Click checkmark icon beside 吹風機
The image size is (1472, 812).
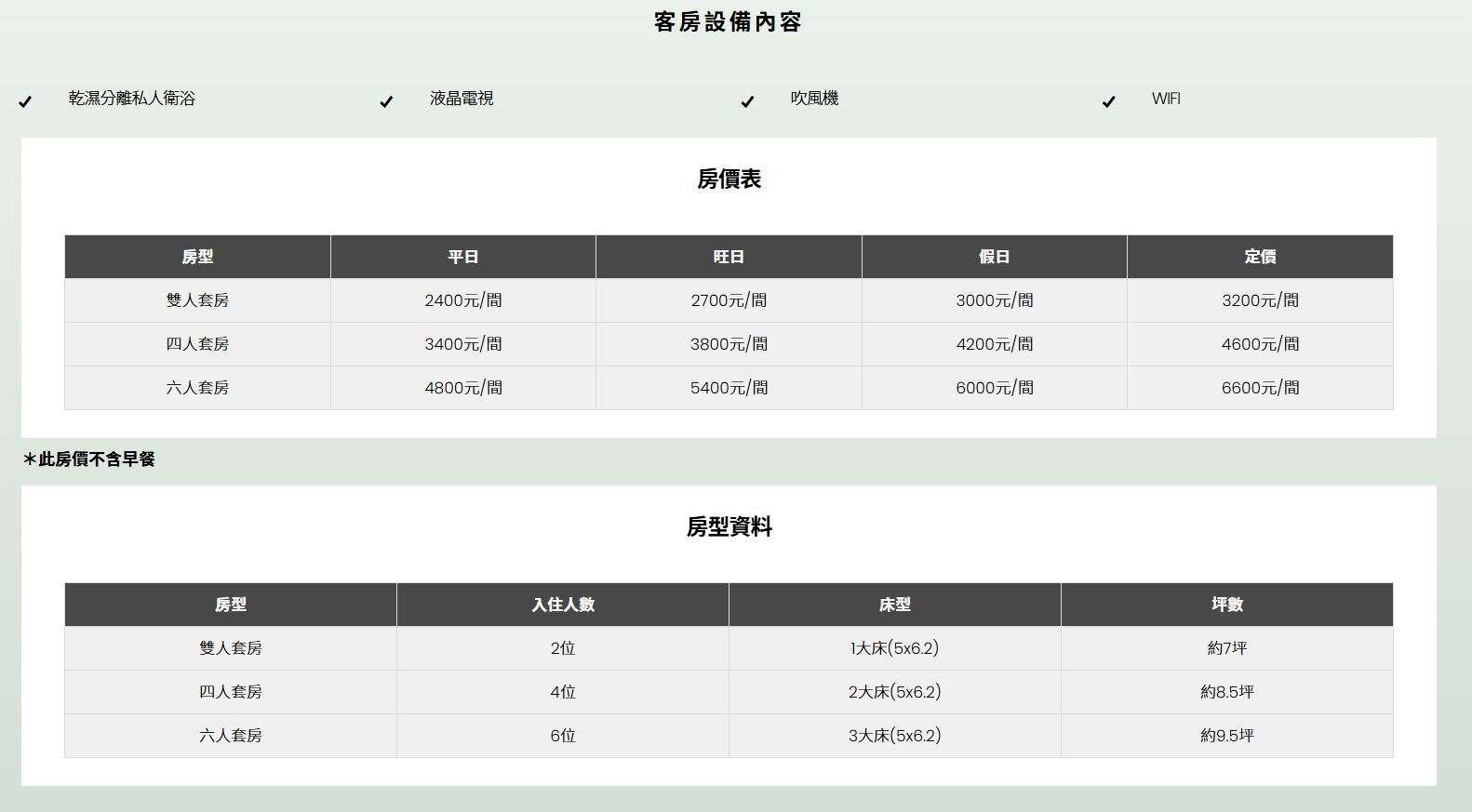[x=747, y=101]
